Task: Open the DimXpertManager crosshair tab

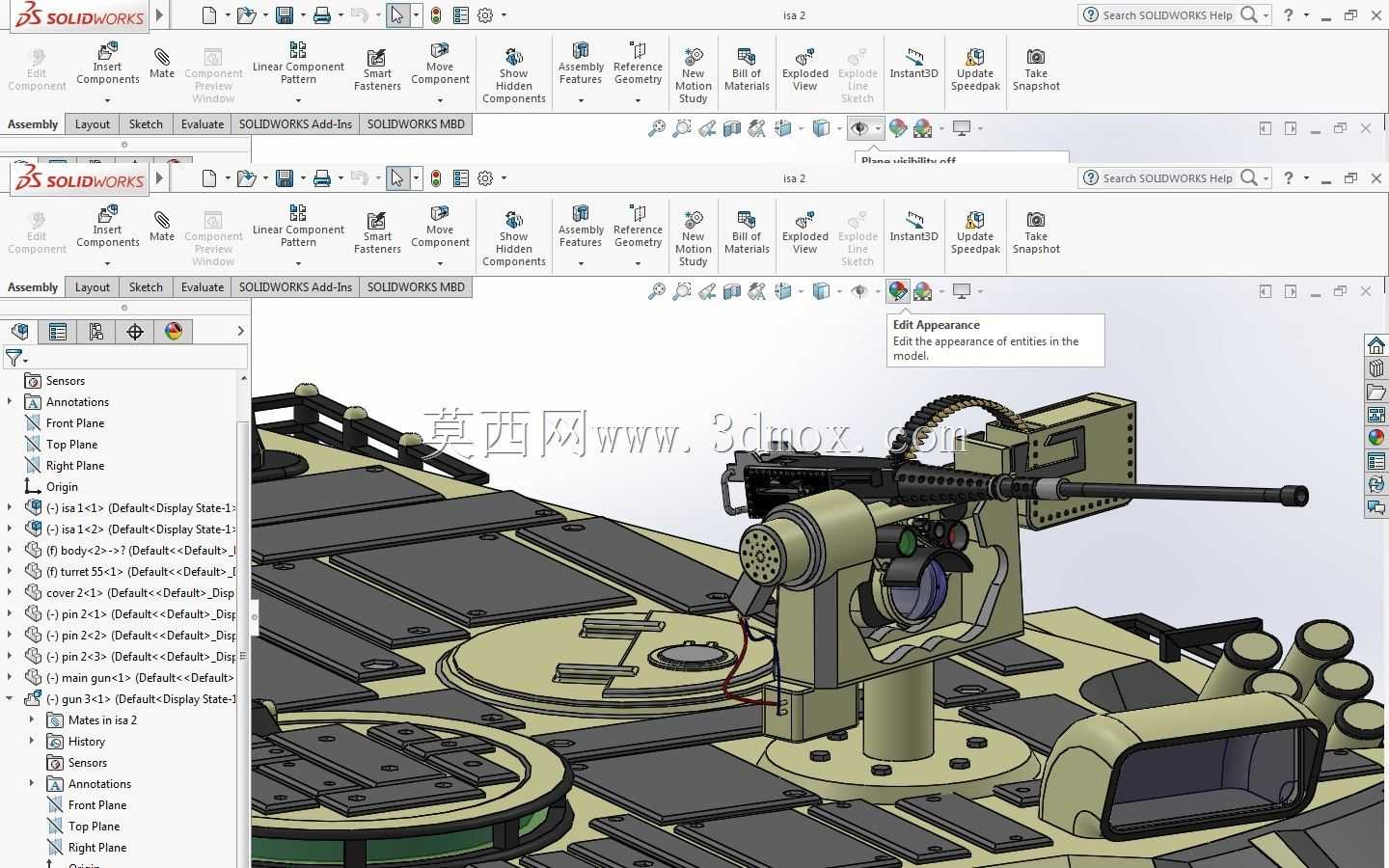Action: click(135, 332)
